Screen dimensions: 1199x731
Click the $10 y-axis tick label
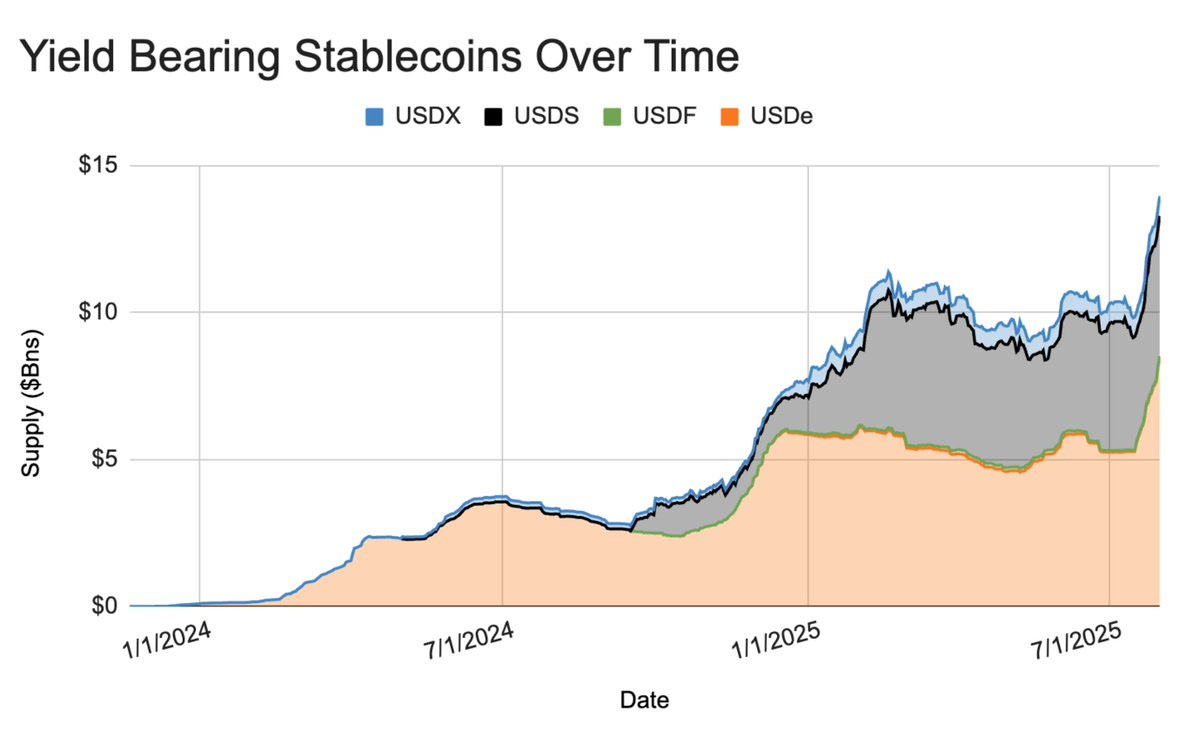click(x=99, y=312)
